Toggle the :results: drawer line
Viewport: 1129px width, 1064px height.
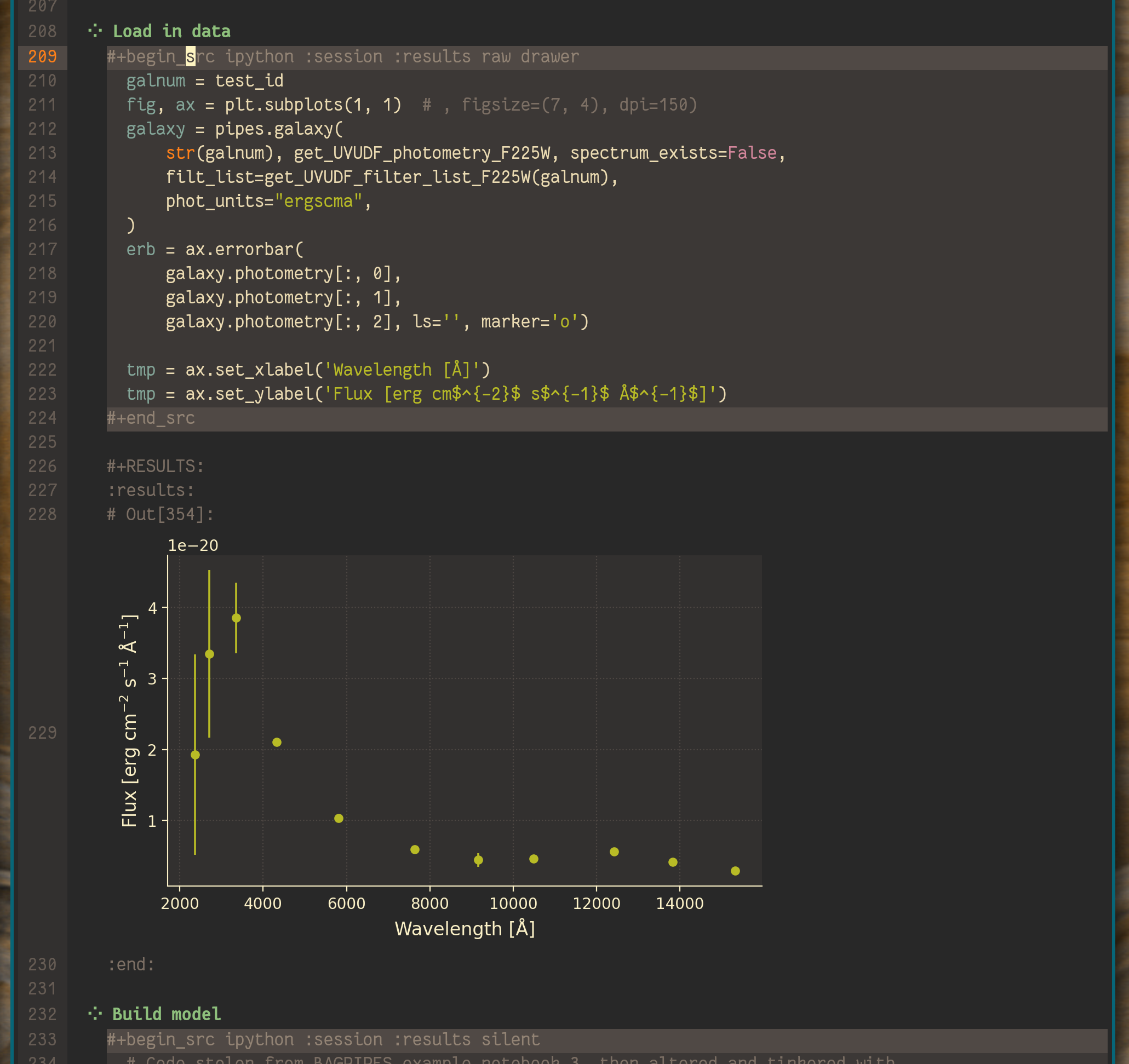151,490
